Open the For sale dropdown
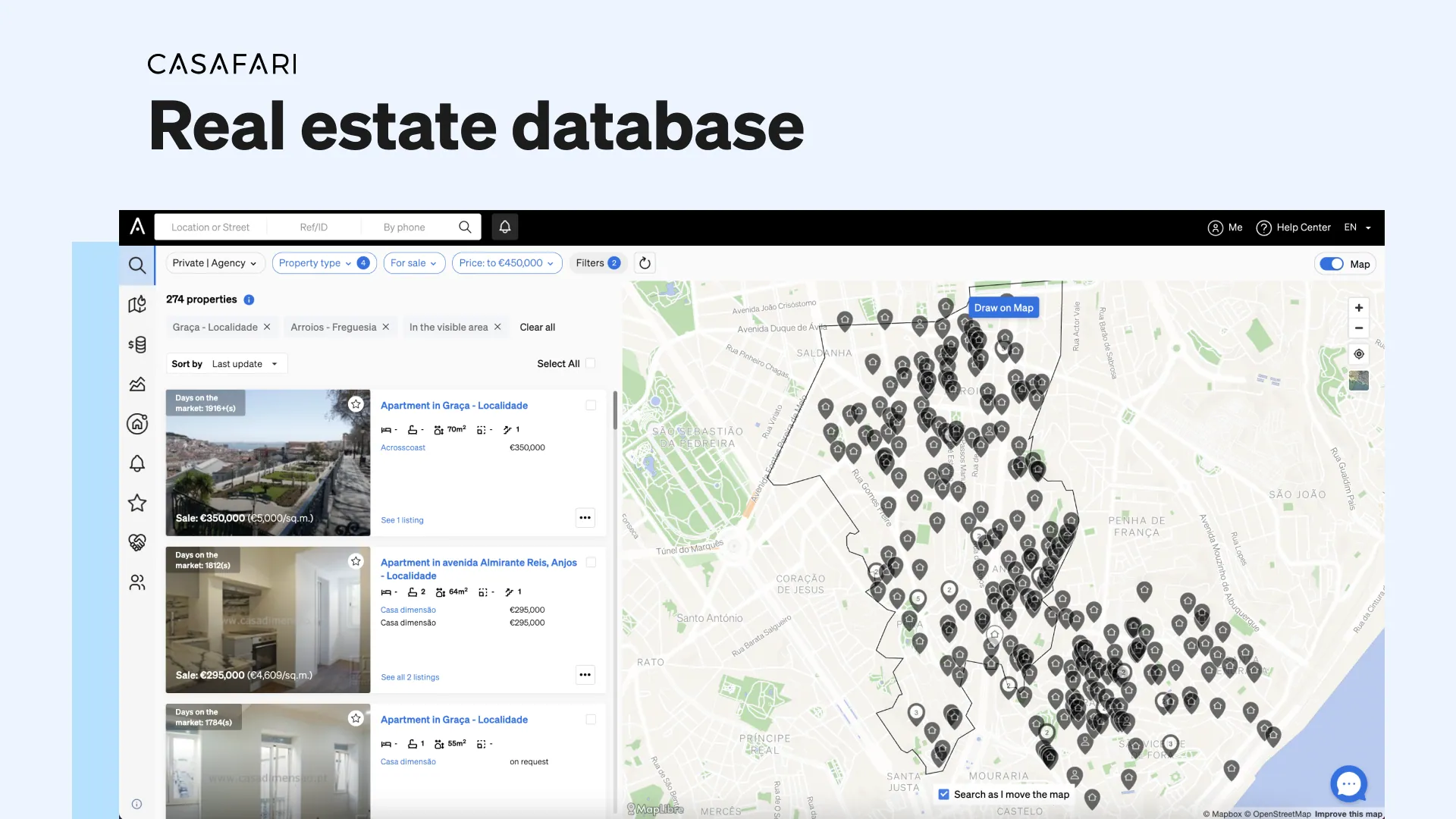The width and height of the screenshot is (1456, 819). [x=414, y=263]
